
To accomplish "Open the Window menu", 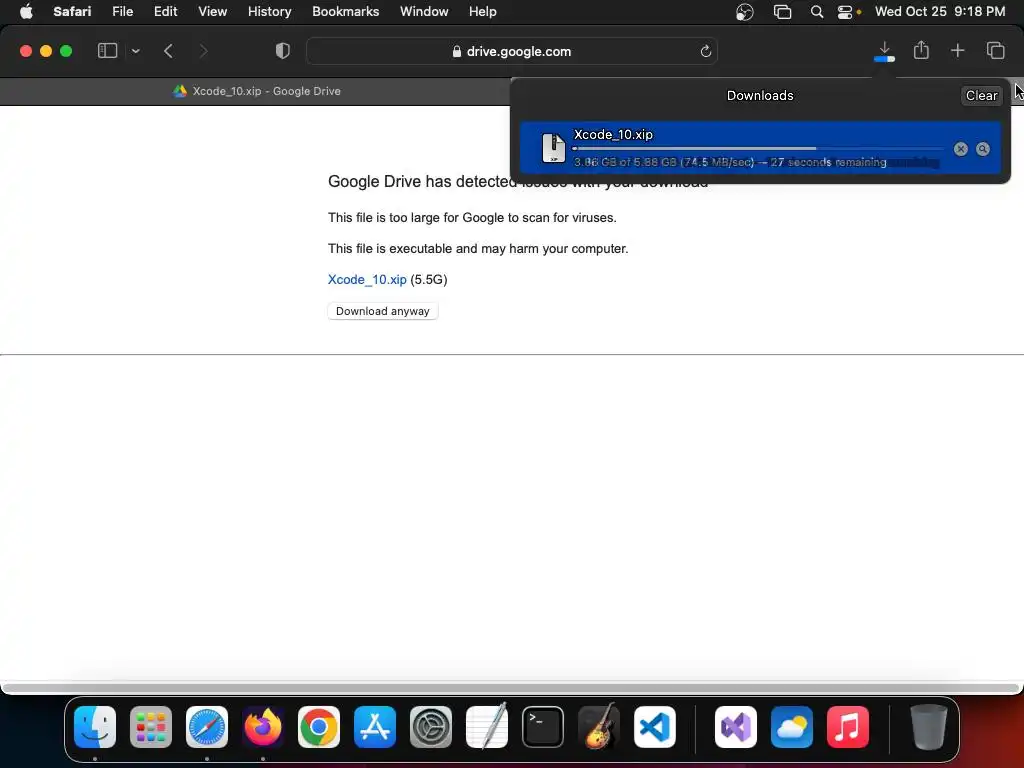I will [x=424, y=12].
